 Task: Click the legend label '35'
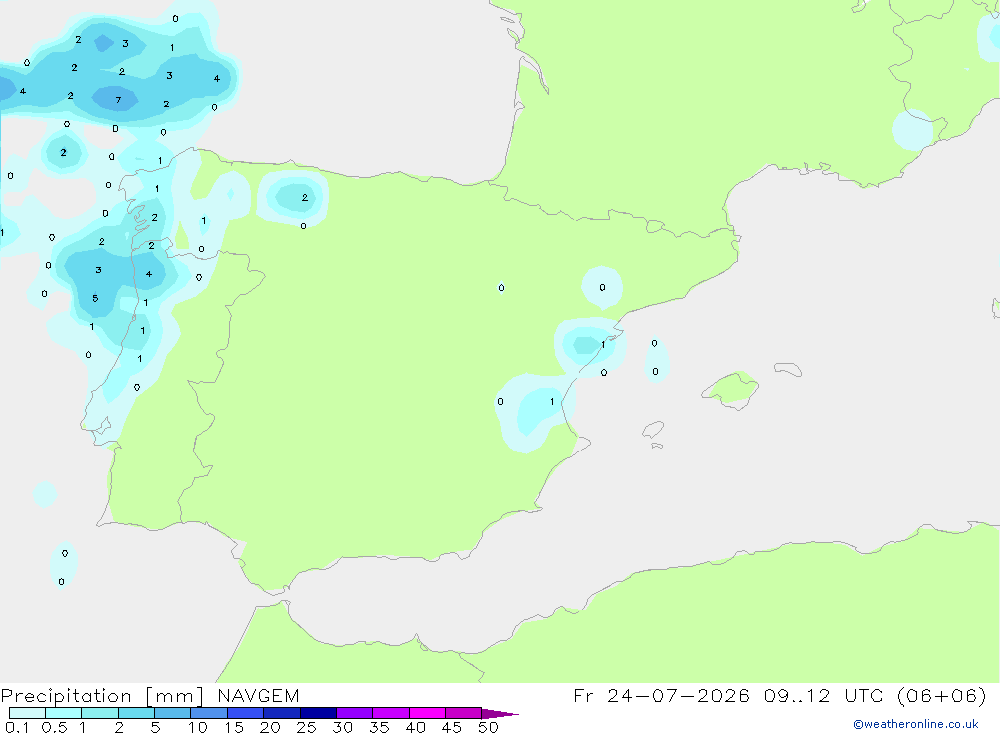click(379, 727)
